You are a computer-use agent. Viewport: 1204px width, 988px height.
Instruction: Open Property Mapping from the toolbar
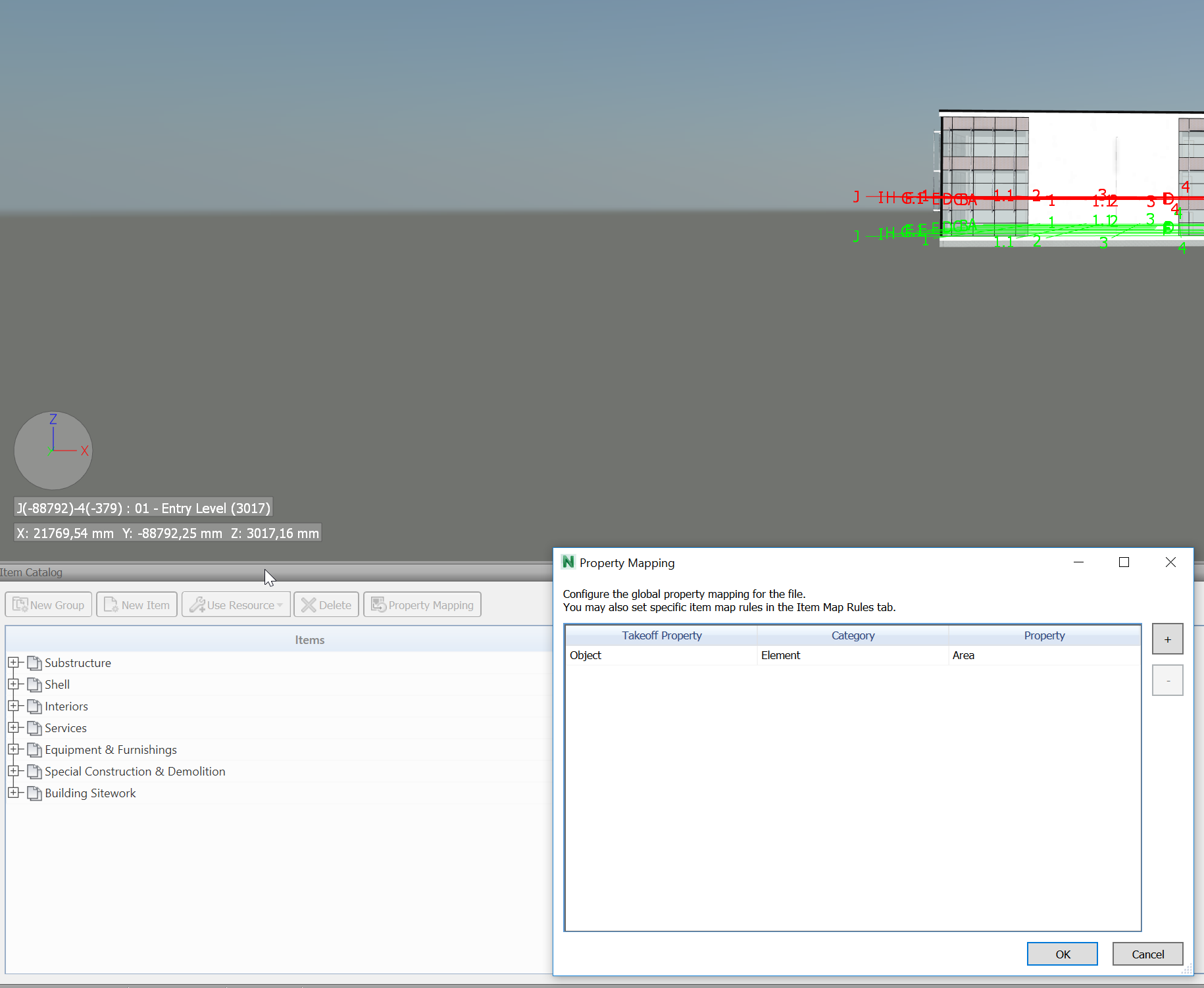tap(422, 604)
